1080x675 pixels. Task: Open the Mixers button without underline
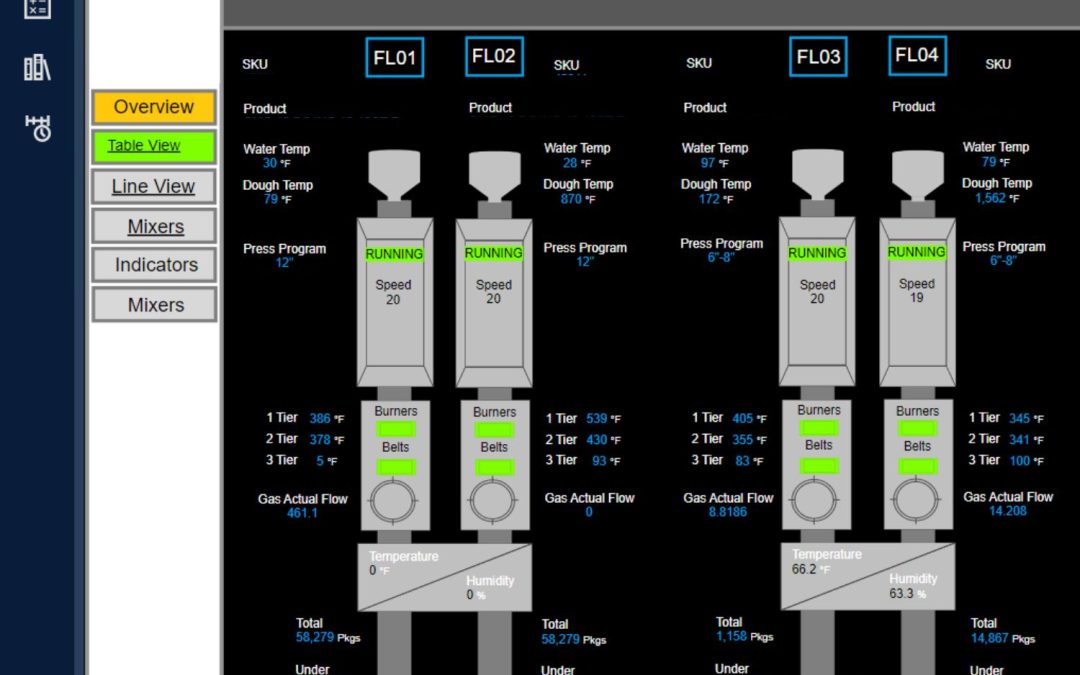click(154, 304)
